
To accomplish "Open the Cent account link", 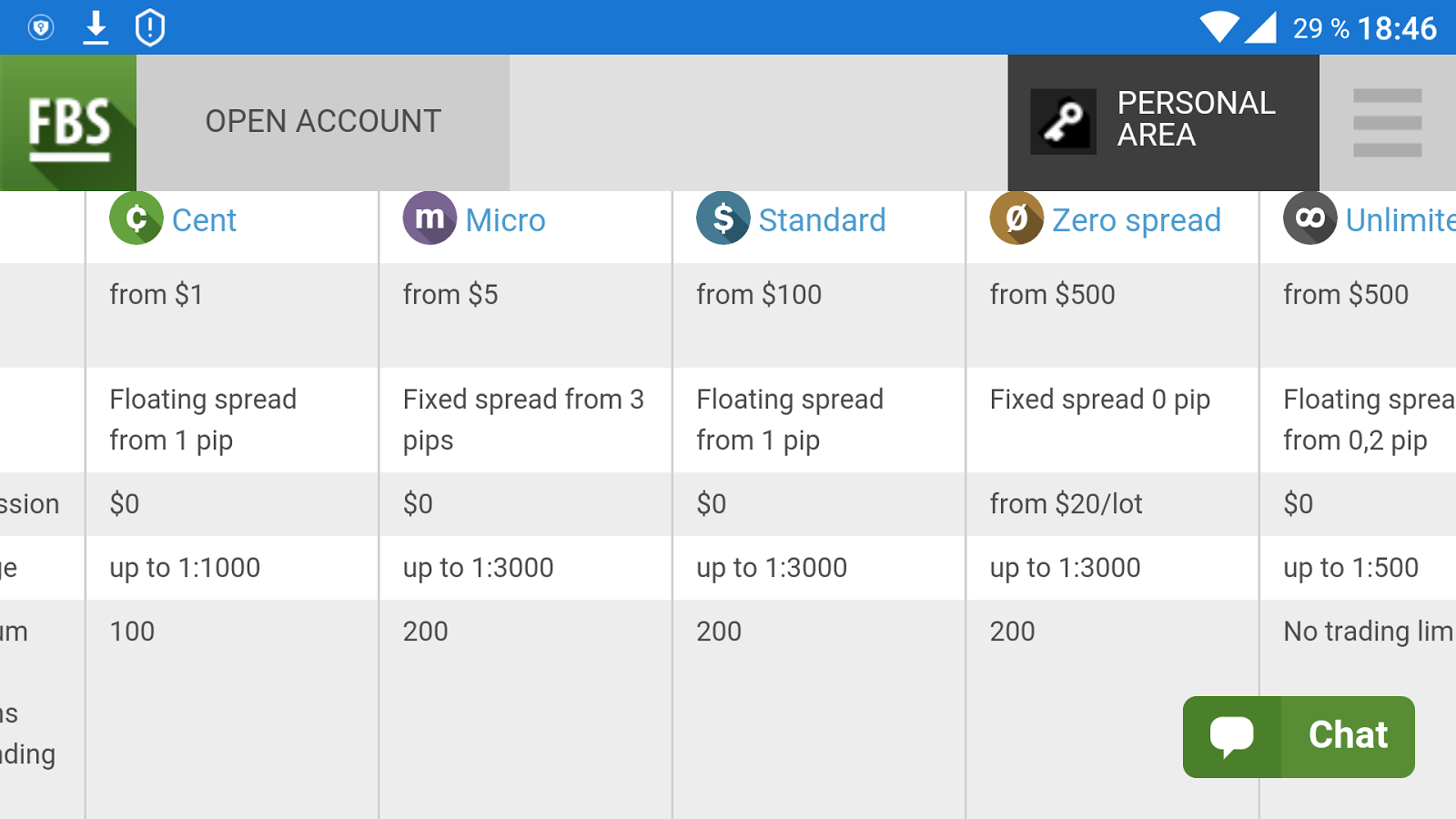I will (x=204, y=220).
